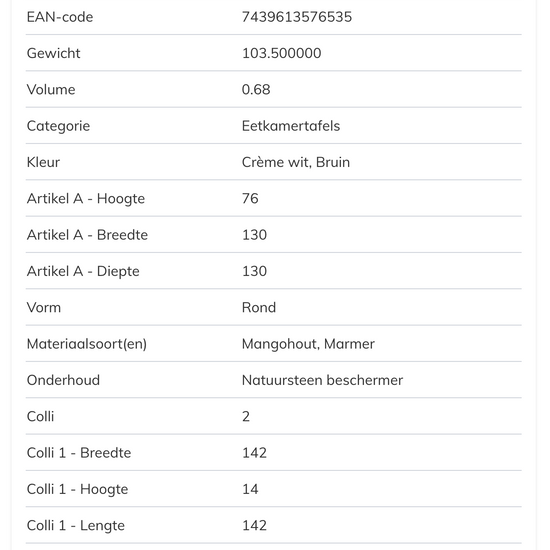Click the Kleur value Crème wit, Bruin

(296, 162)
